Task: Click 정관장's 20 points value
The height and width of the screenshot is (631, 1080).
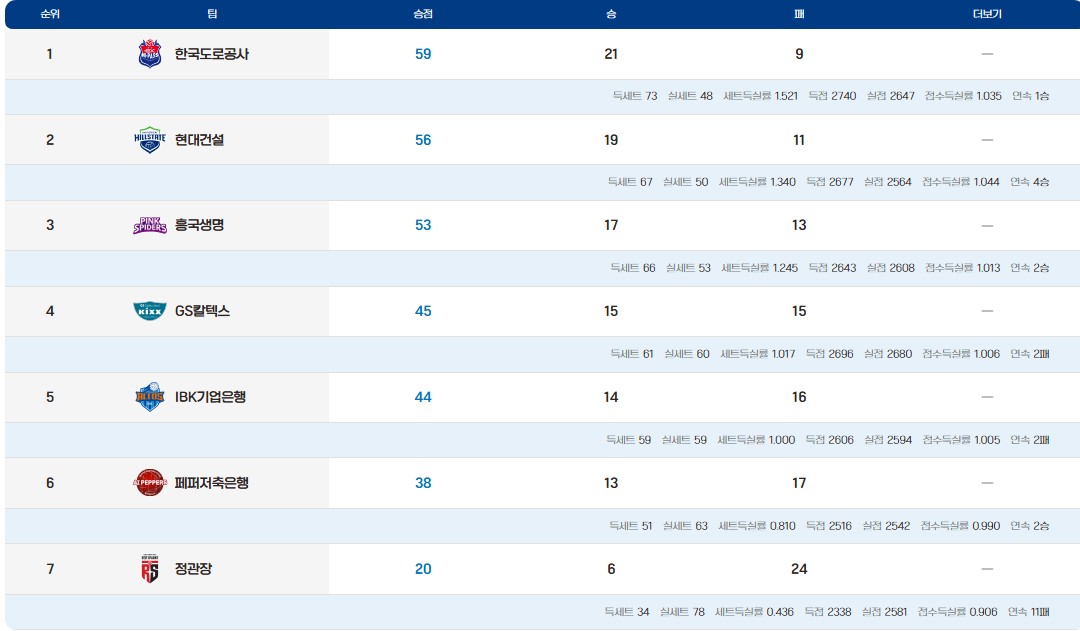Action: (423, 569)
